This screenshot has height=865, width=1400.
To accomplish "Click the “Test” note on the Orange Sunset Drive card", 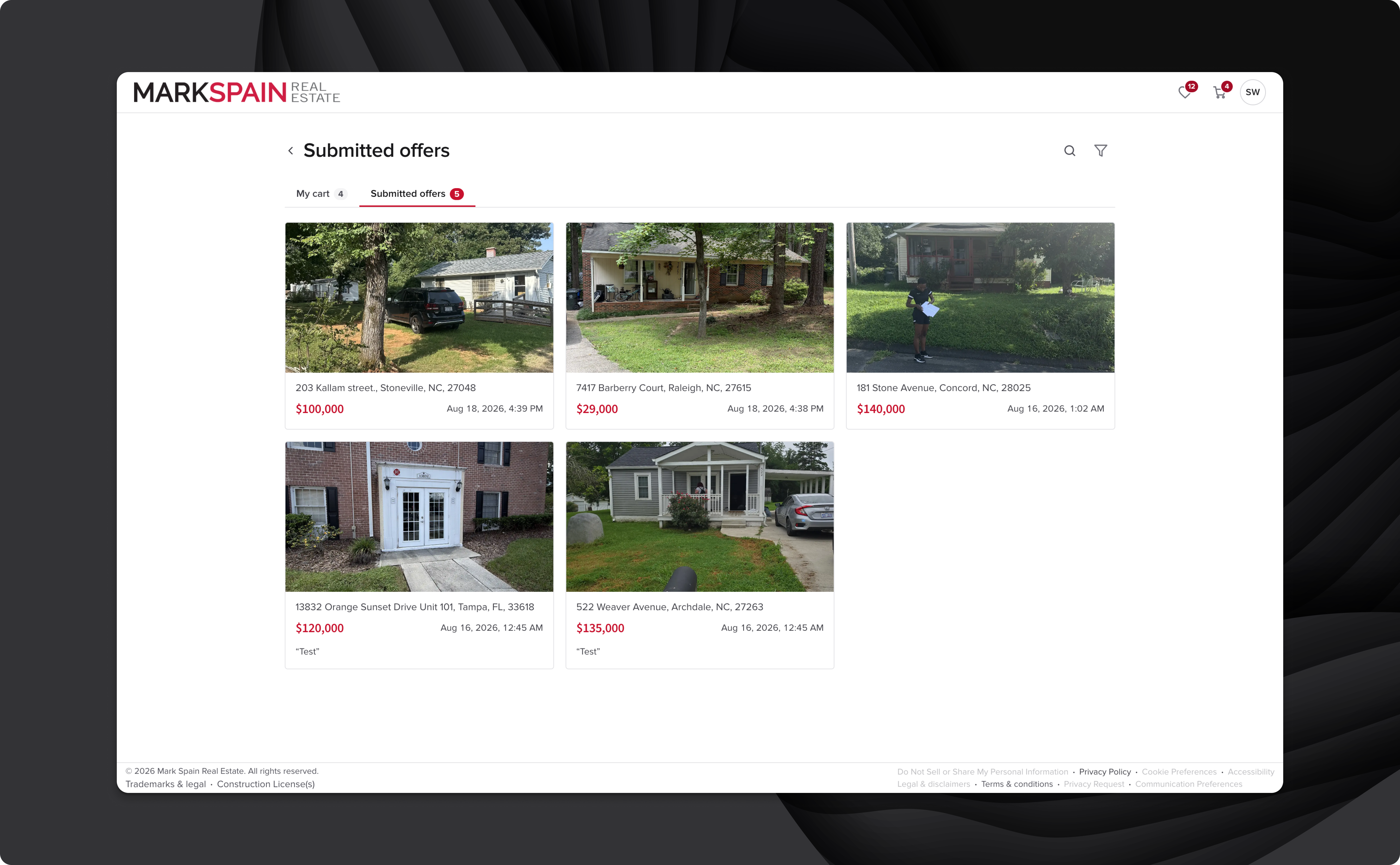I will [307, 652].
